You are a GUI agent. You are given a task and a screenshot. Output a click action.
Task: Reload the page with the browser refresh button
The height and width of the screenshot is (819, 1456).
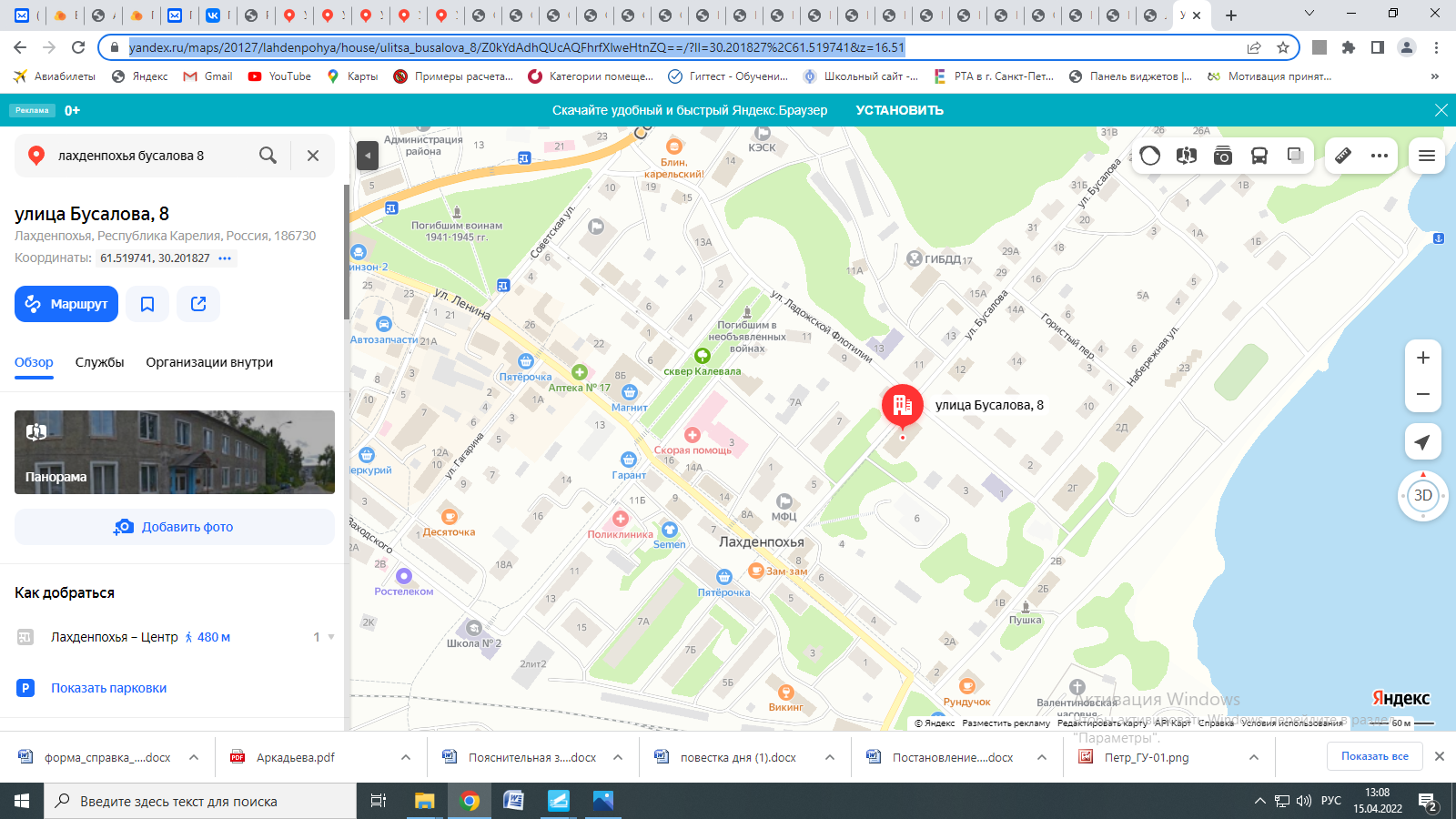coord(78,47)
